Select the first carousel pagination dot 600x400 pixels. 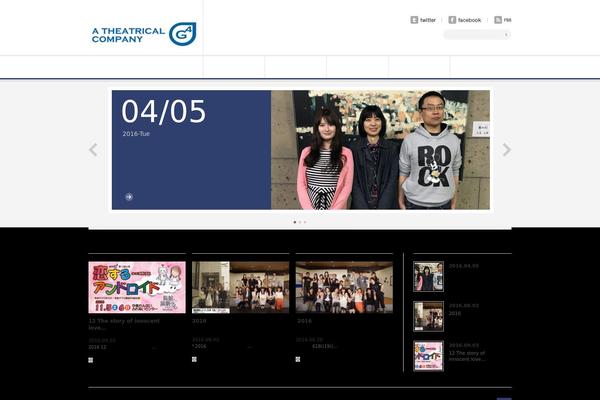[295, 222]
